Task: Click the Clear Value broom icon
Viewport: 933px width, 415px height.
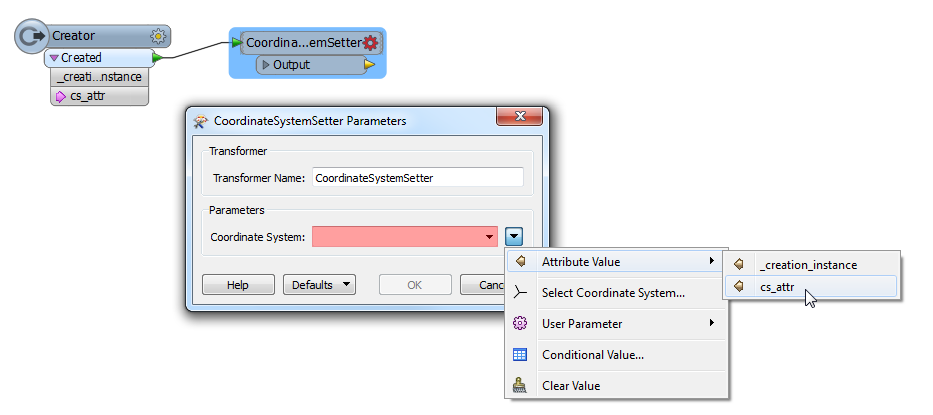Action: [x=519, y=386]
